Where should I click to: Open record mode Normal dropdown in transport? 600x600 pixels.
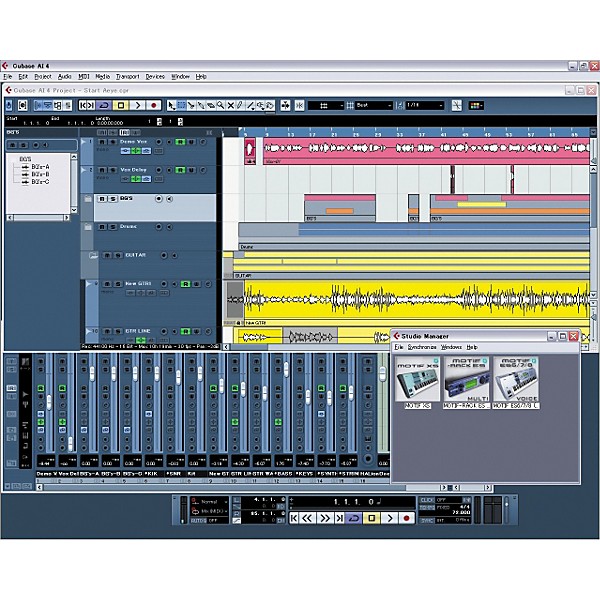pos(210,501)
